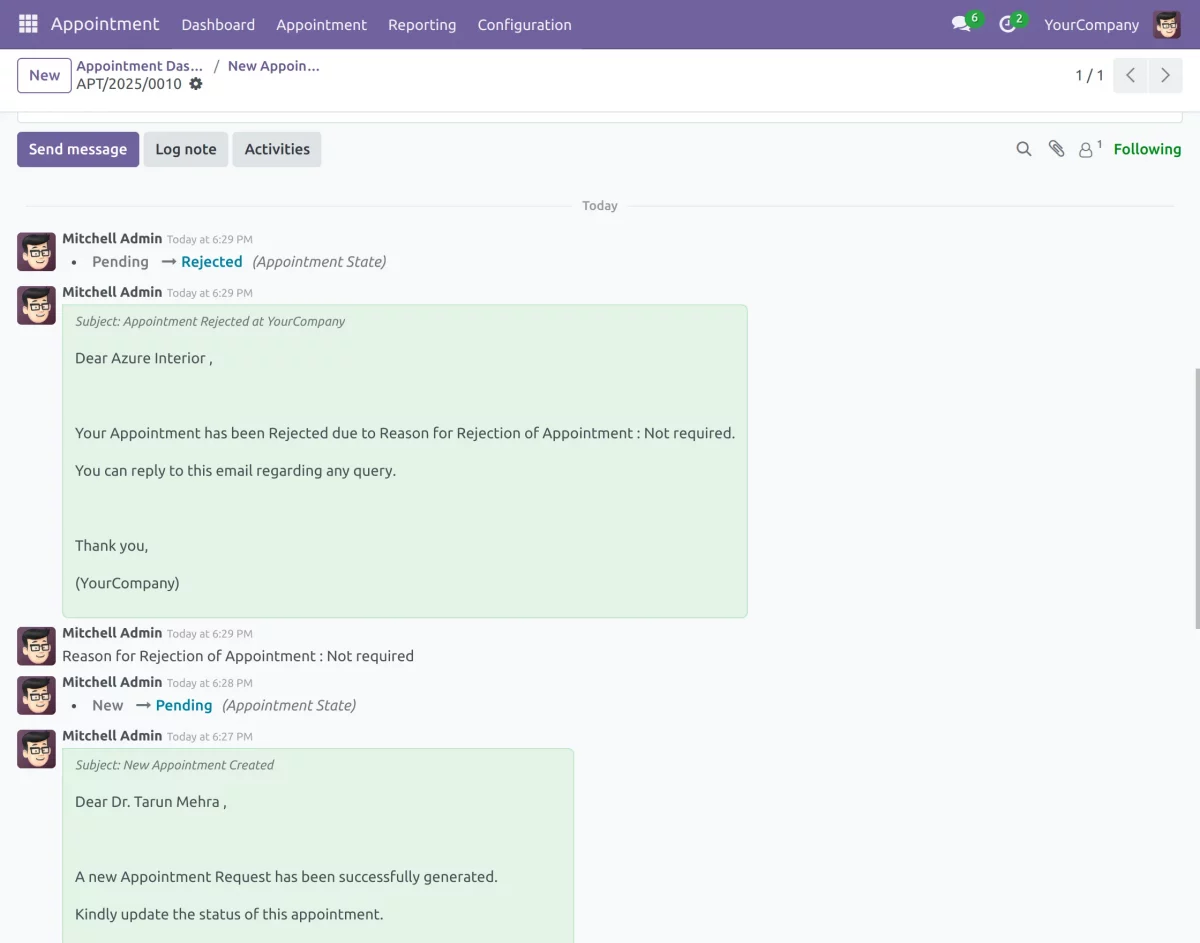1200x943 pixels.
Task: Click the Send message button
Action: [78, 149]
